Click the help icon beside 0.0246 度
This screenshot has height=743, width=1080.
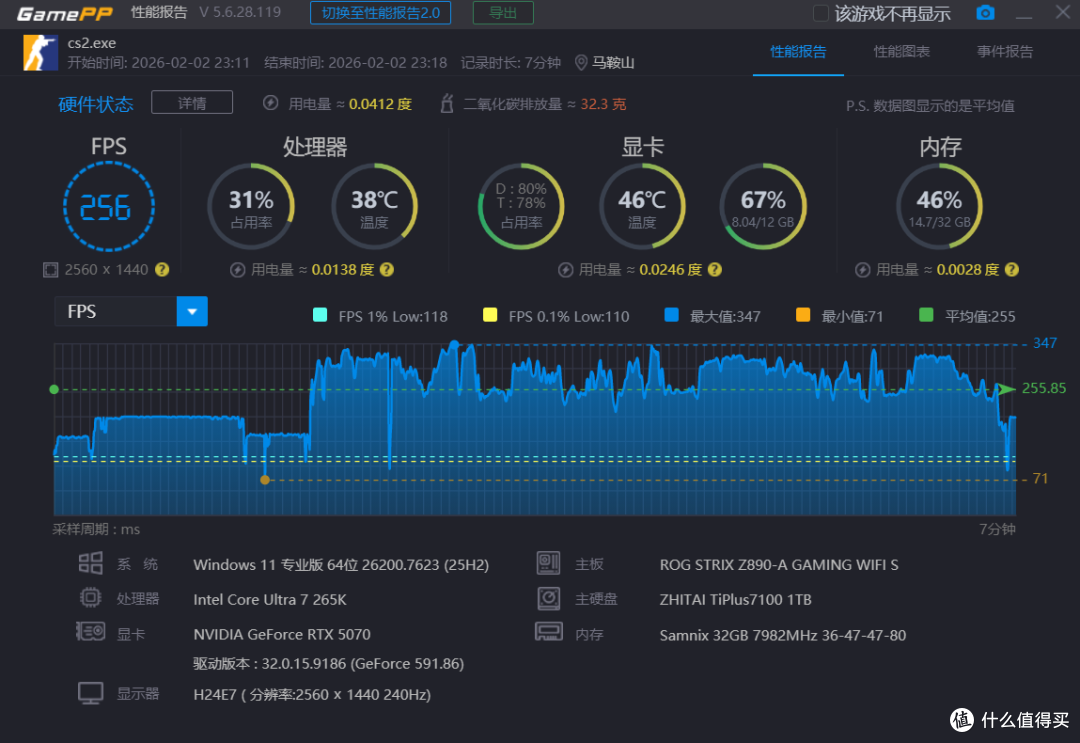point(715,270)
